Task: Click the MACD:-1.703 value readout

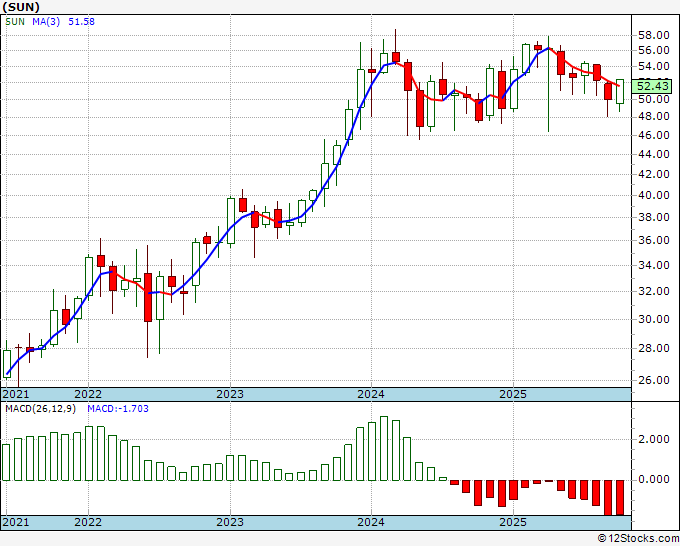Action: pos(118,409)
